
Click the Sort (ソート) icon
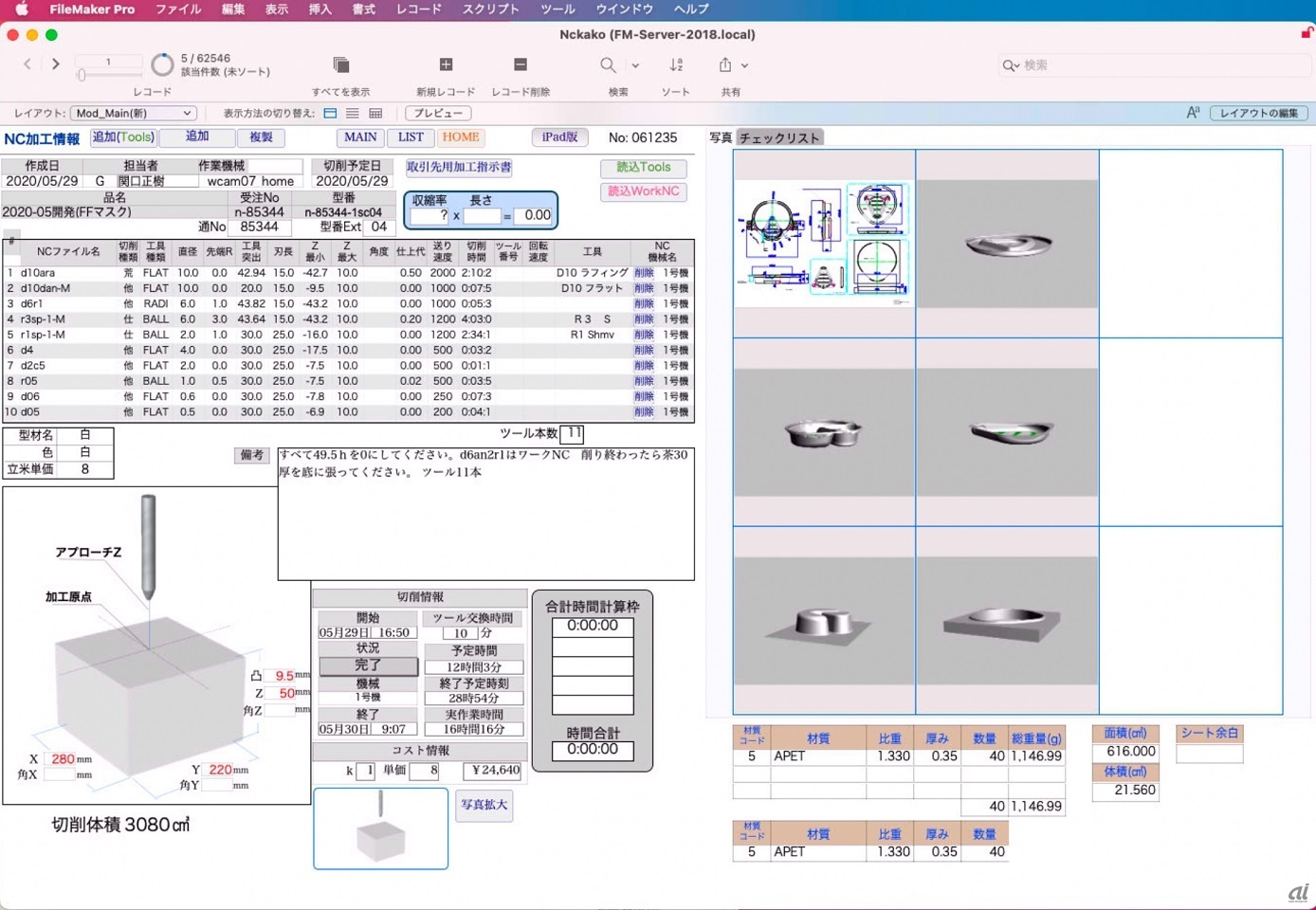(x=676, y=65)
